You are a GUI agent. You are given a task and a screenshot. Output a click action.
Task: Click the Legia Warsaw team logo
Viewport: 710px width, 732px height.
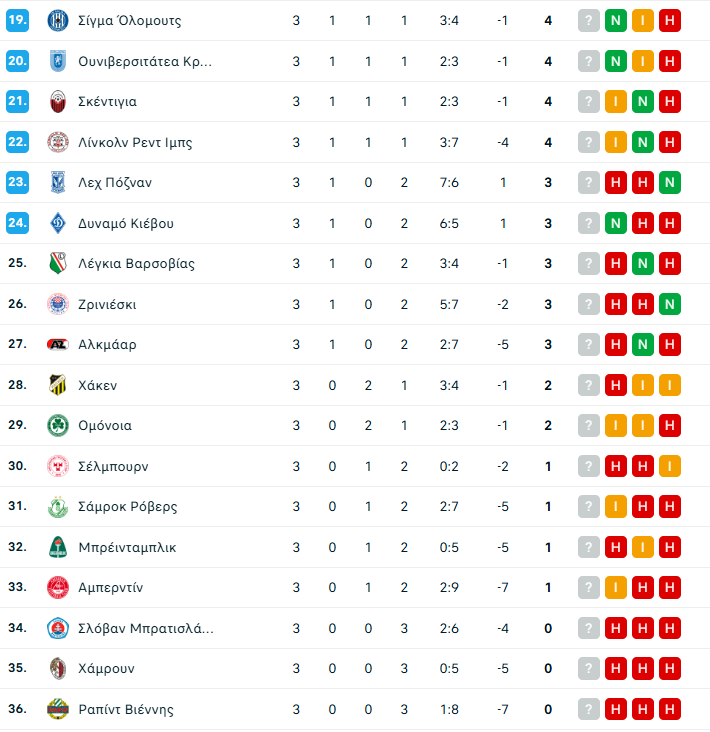click(57, 264)
